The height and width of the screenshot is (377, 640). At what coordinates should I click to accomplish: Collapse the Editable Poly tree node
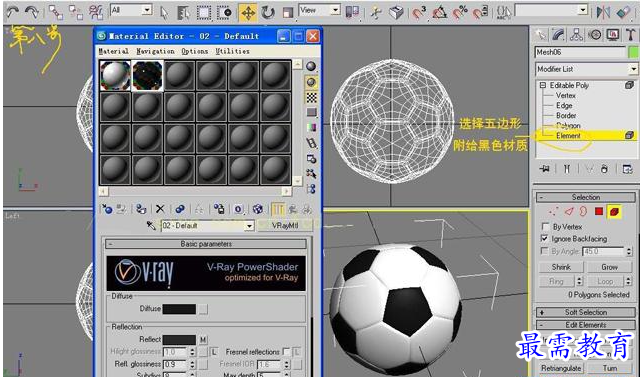pos(542,85)
